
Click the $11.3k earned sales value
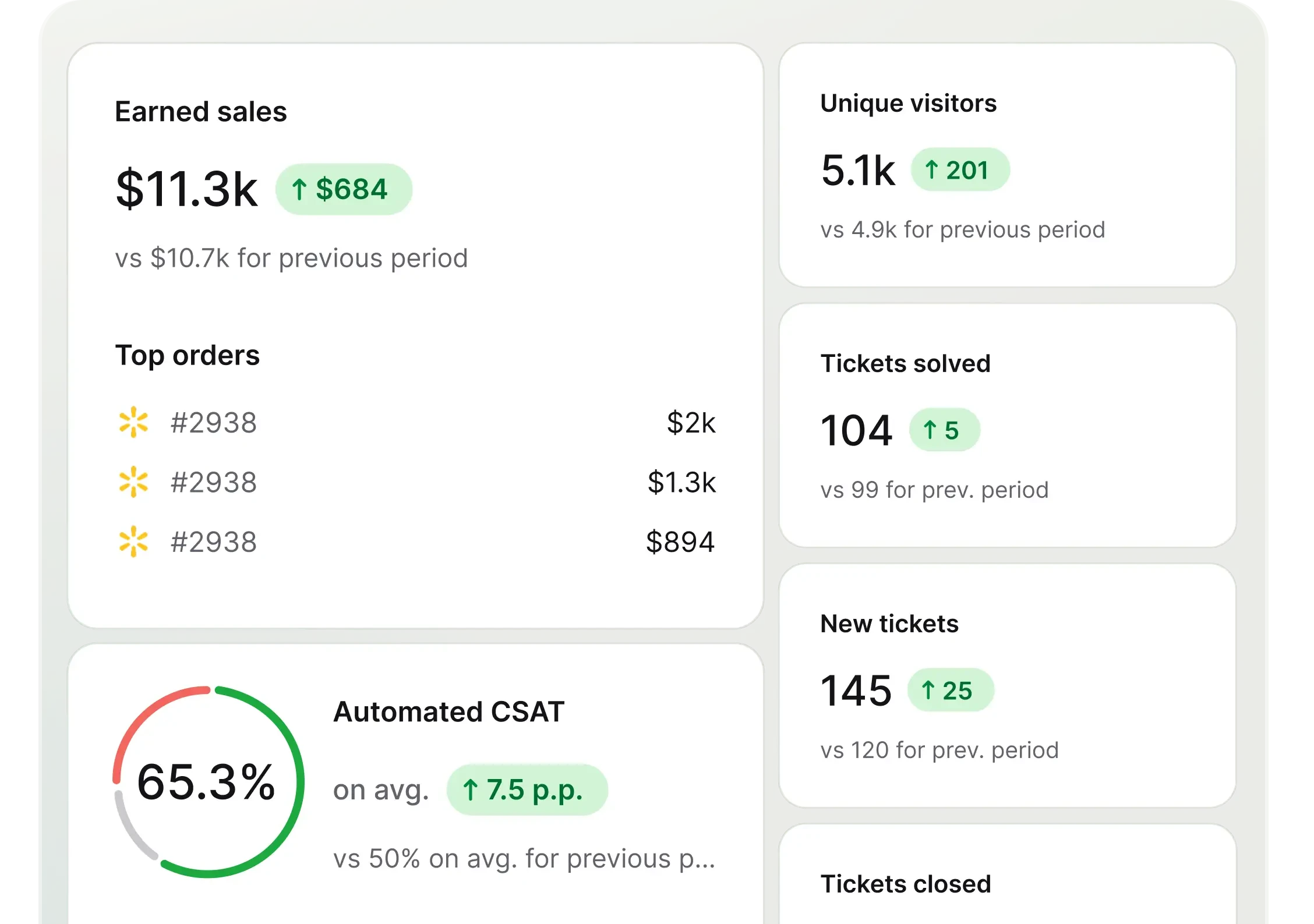coord(186,189)
